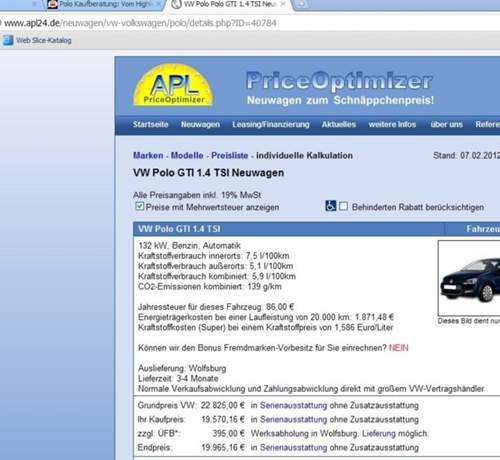Click the Grundpreis value 22.825,00 €

click(222, 406)
